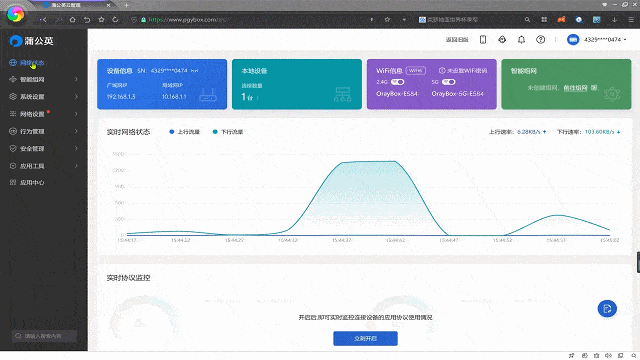Click the 立即开启 button
640x360 pixels.
coord(365,338)
